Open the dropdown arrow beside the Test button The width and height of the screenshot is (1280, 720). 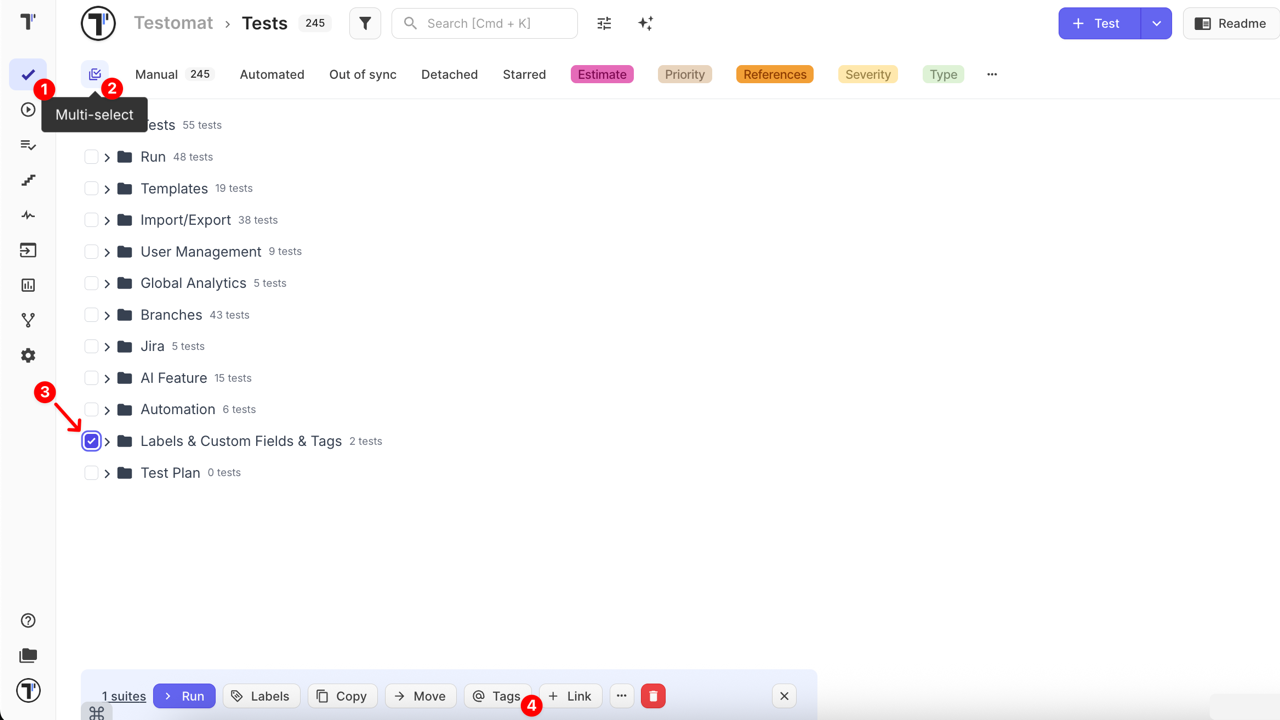pyautogui.click(x=1156, y=23)
